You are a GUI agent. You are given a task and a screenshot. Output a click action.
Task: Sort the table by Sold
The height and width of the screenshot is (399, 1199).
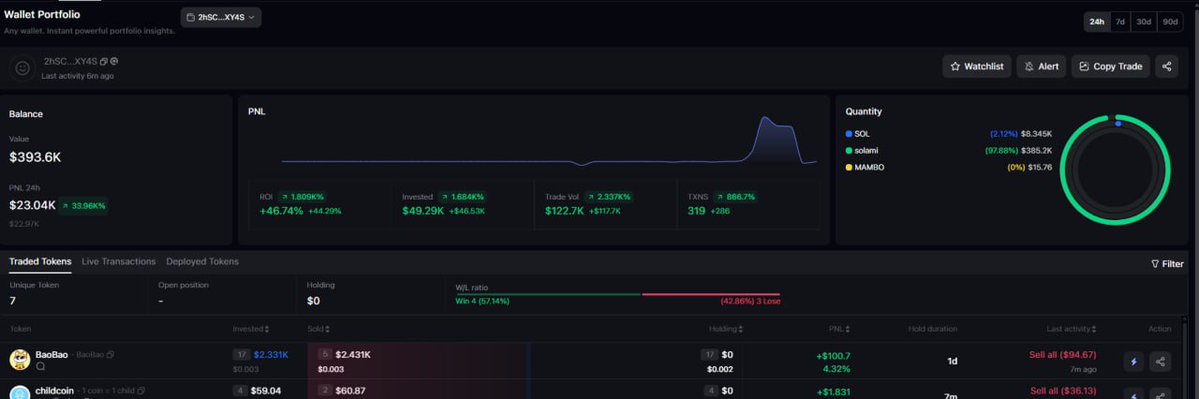pyautogui.click(x=318, y=329)
